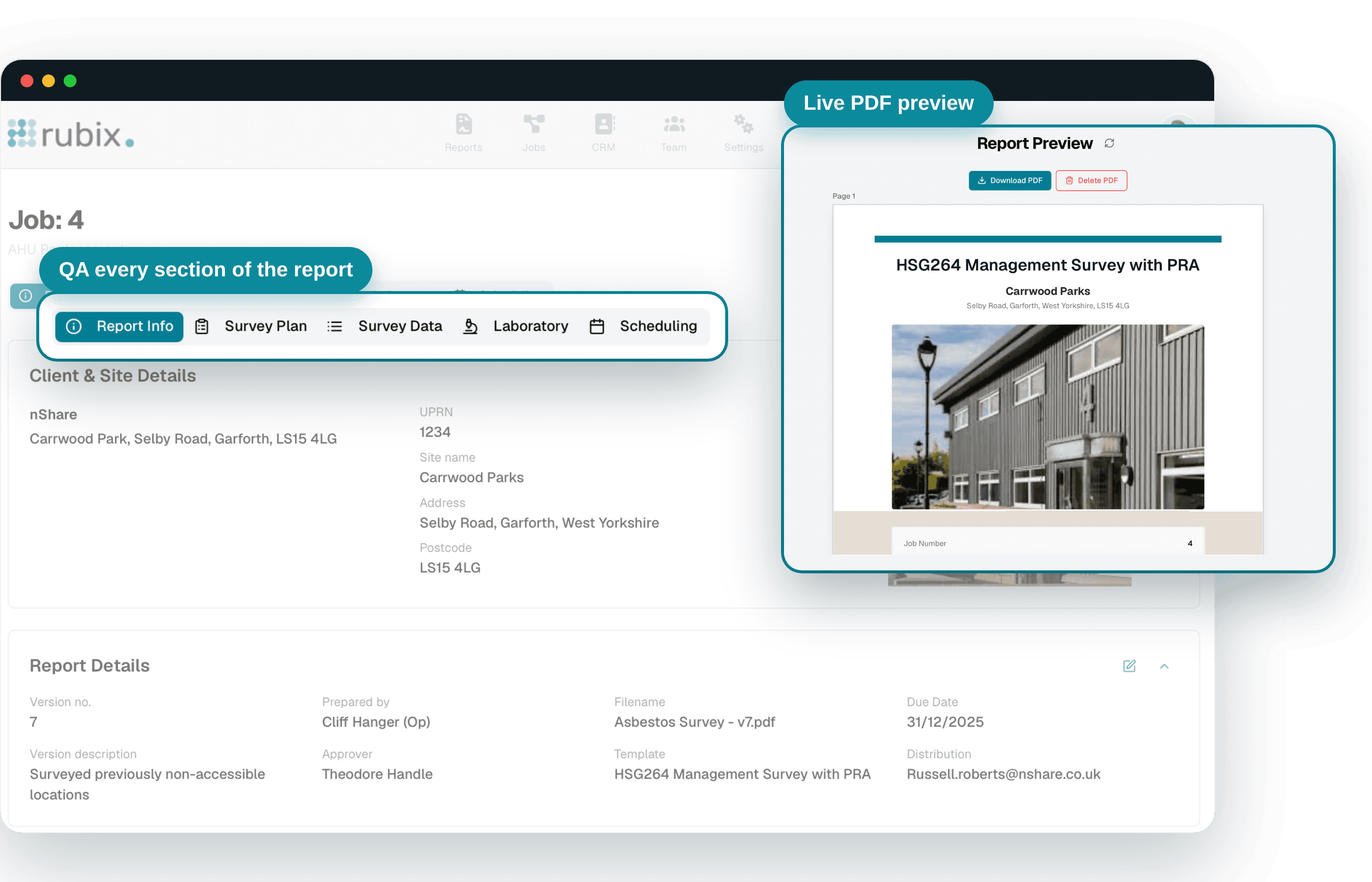
Task: Click the Russell.roberts@nshare.co.uk distribution email
Action: [x=1003, y=774]
